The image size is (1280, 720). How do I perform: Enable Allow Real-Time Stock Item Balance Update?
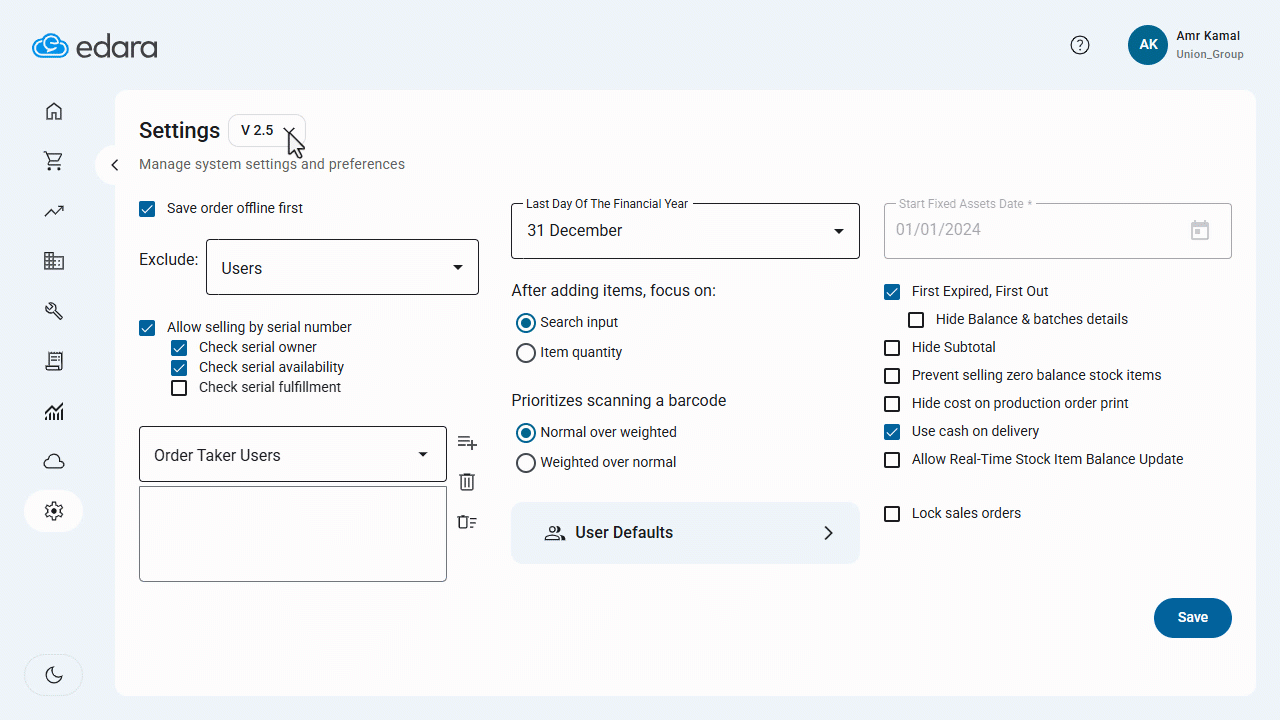click(x=892, y=459)
